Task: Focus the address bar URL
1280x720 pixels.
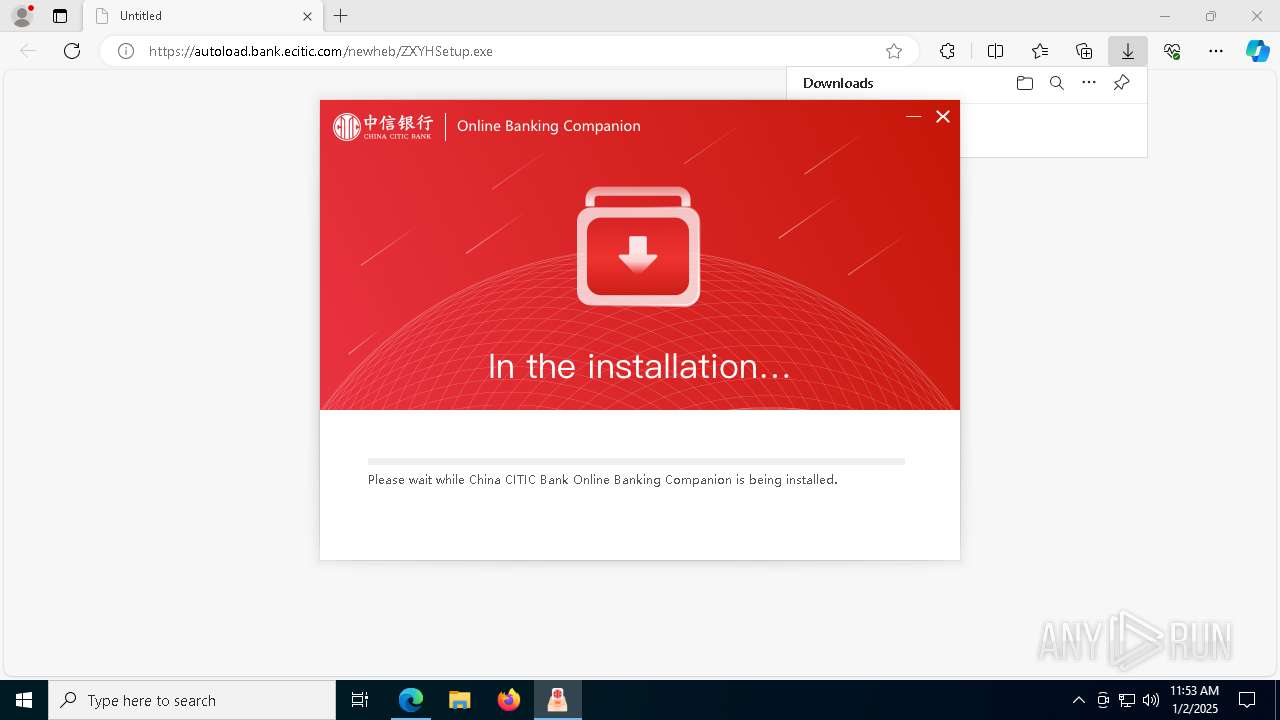Action: click(x=320, y=51)
